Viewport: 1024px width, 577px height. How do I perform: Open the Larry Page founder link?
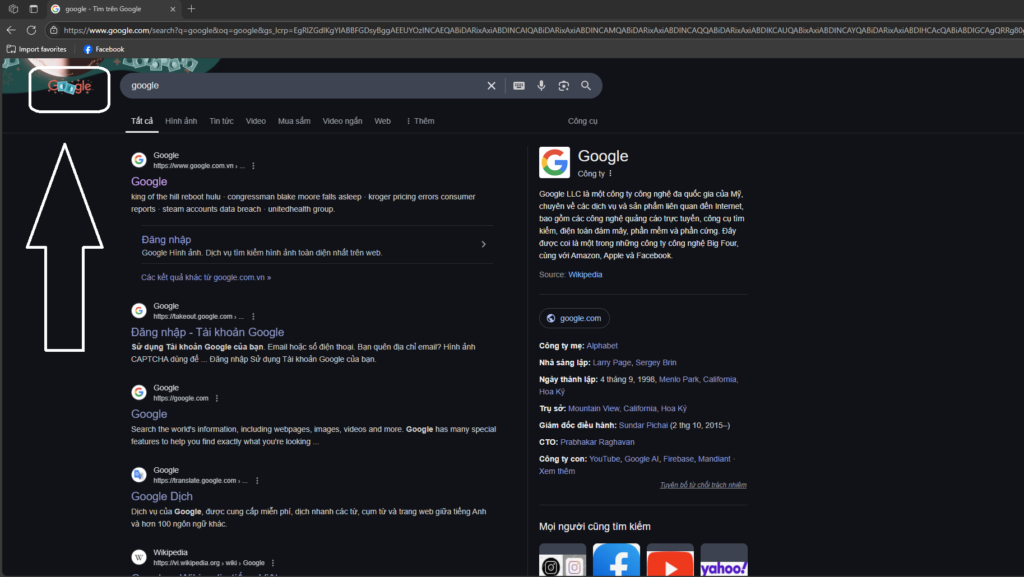pos(612,362)
